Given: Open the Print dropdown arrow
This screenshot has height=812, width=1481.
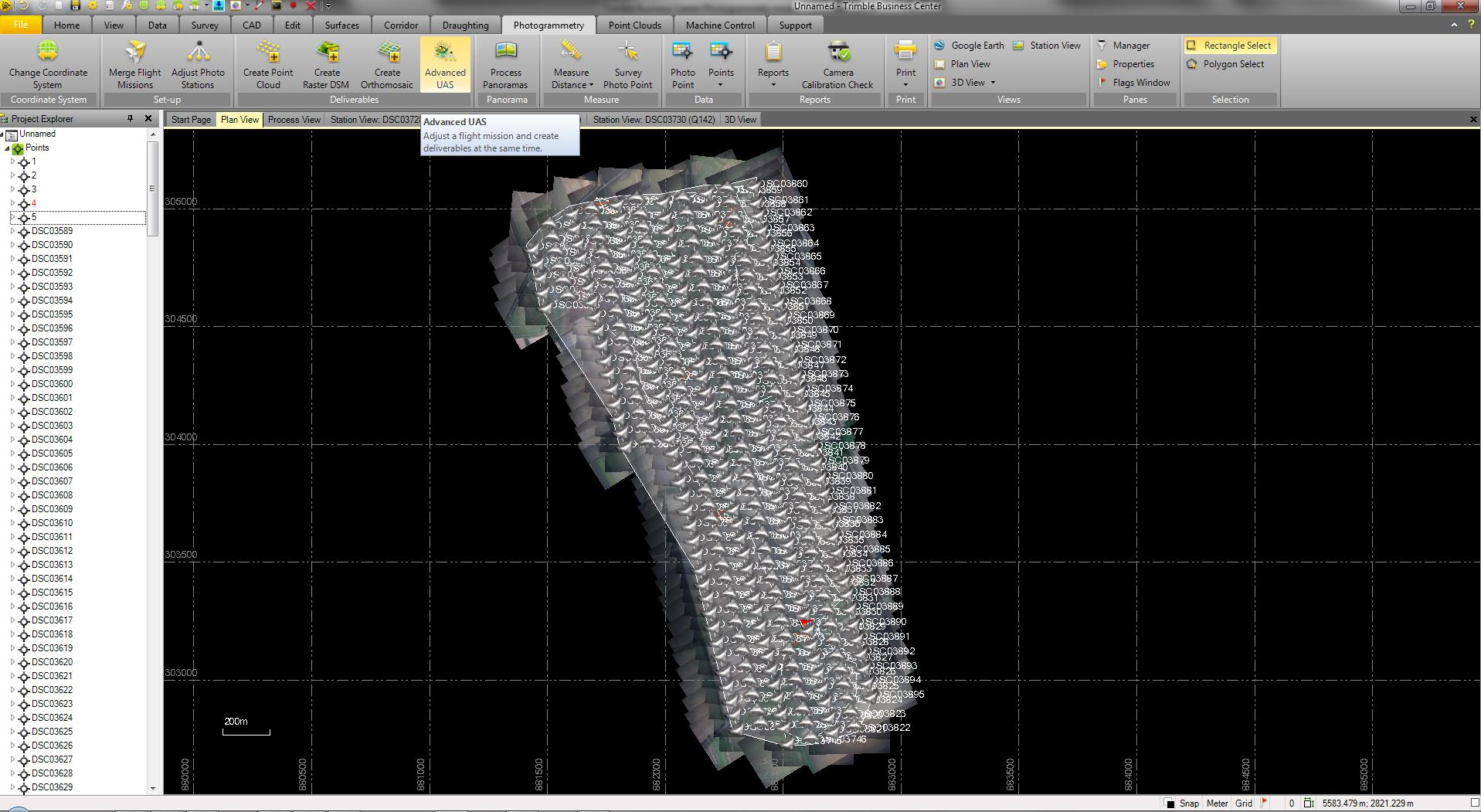Looking at the screenshot, I should (x=905, y=85).
